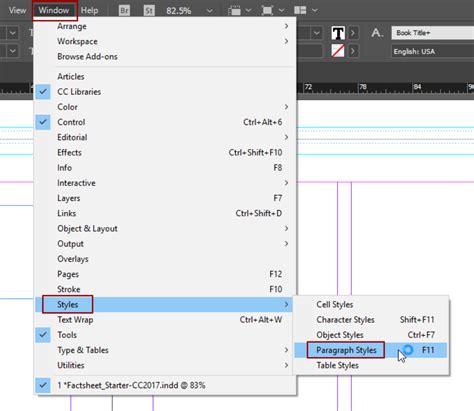
Task: Click the screen mode icon
Action: click(x=267, y=11)
